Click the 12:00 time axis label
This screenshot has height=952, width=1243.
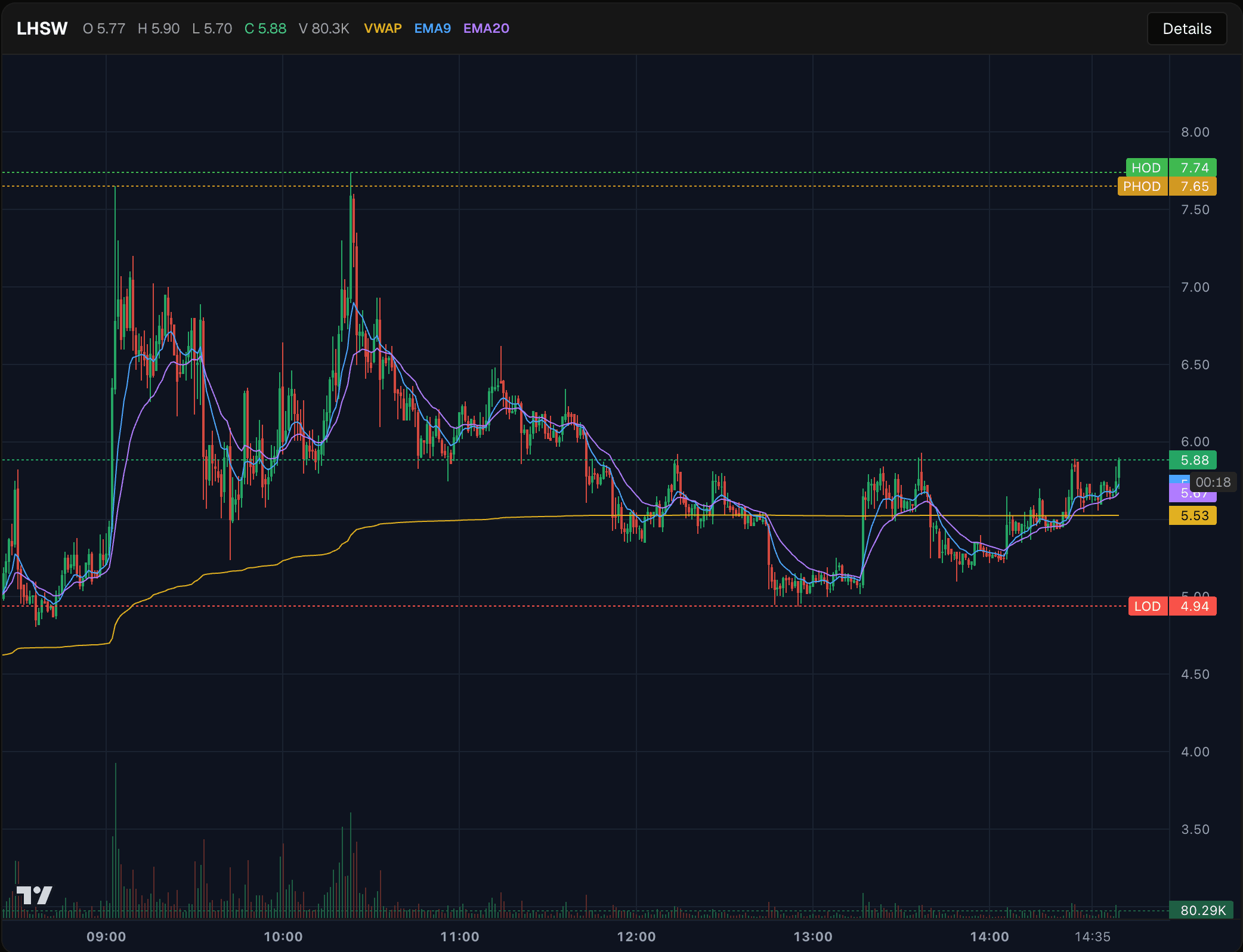(636, 936)
